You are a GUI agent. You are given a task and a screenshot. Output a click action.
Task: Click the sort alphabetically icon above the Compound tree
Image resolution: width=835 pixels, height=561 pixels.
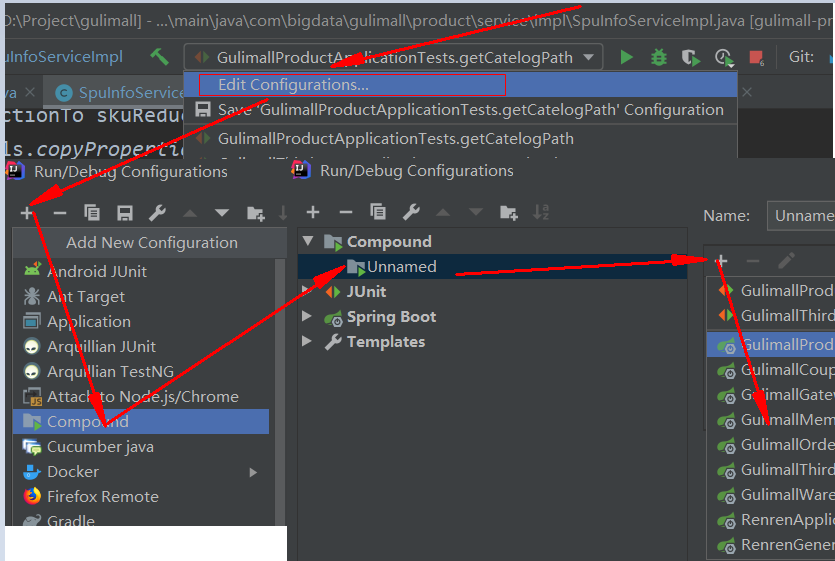541,212
